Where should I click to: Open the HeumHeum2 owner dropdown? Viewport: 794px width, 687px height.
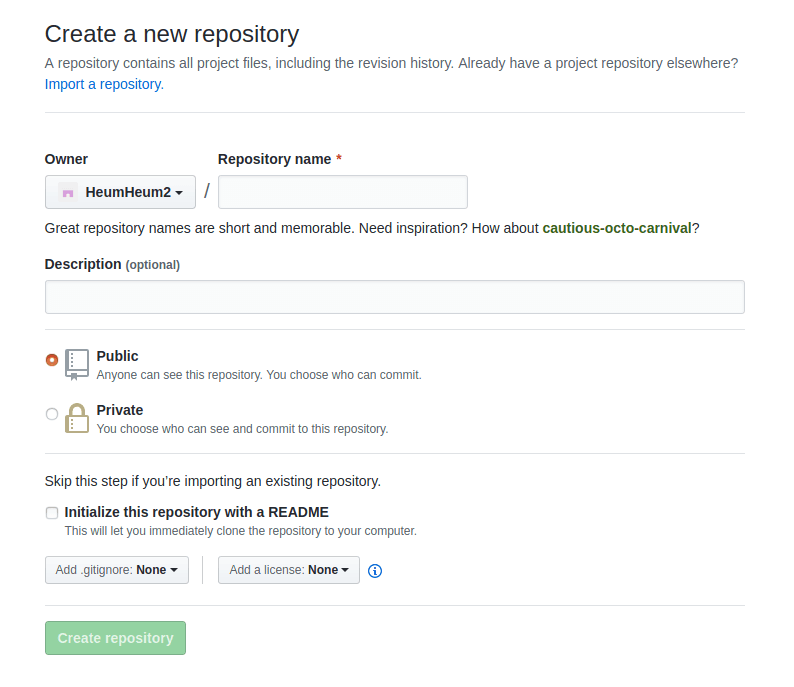pos(120,192)
